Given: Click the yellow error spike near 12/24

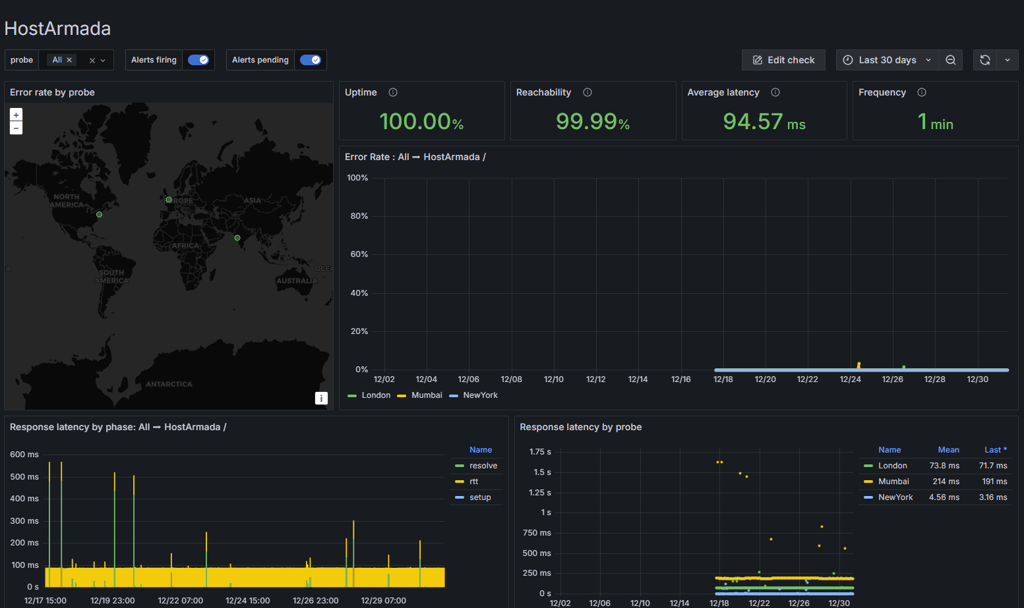Looking at the screenshot, I should point(859,365).
